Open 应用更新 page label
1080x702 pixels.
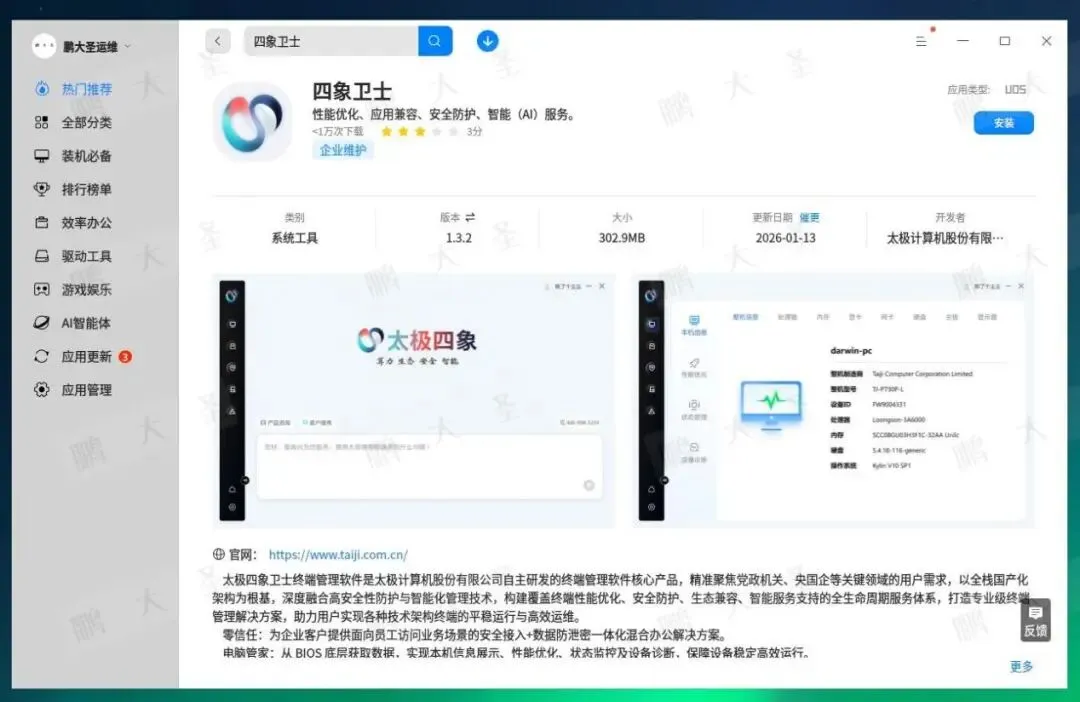(x=87, y=356)
